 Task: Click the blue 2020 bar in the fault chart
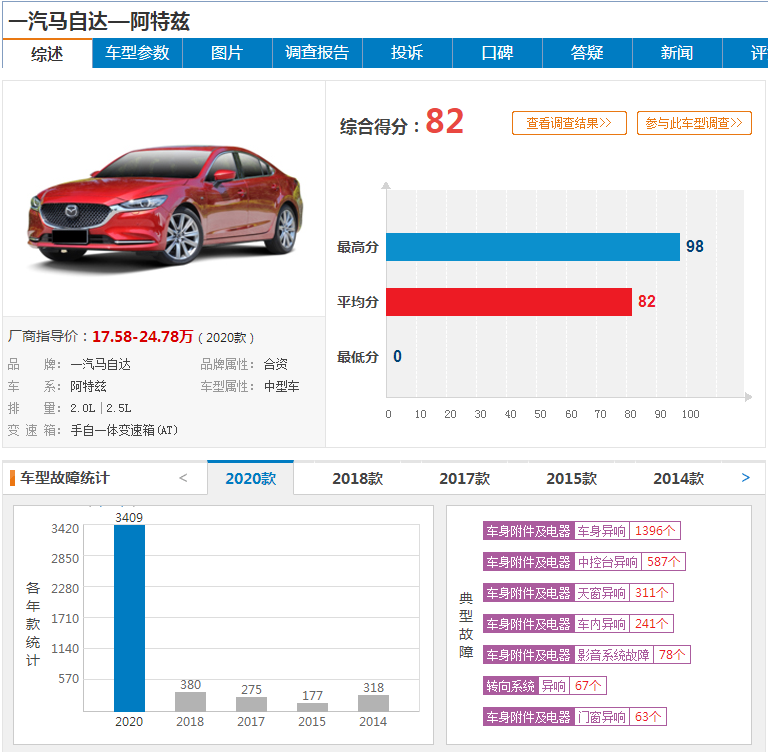pos(129,618)
